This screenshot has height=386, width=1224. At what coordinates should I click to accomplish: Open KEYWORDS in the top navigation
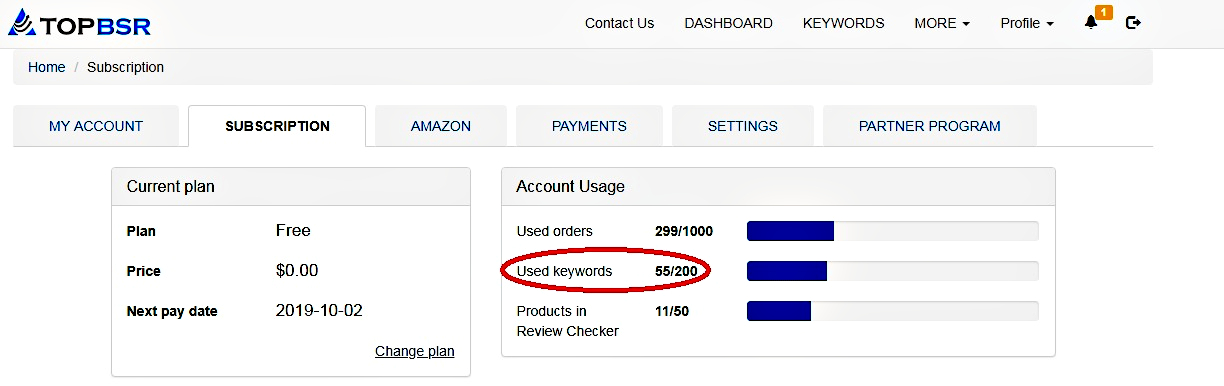pyautogui.click(x=843, y=23)
